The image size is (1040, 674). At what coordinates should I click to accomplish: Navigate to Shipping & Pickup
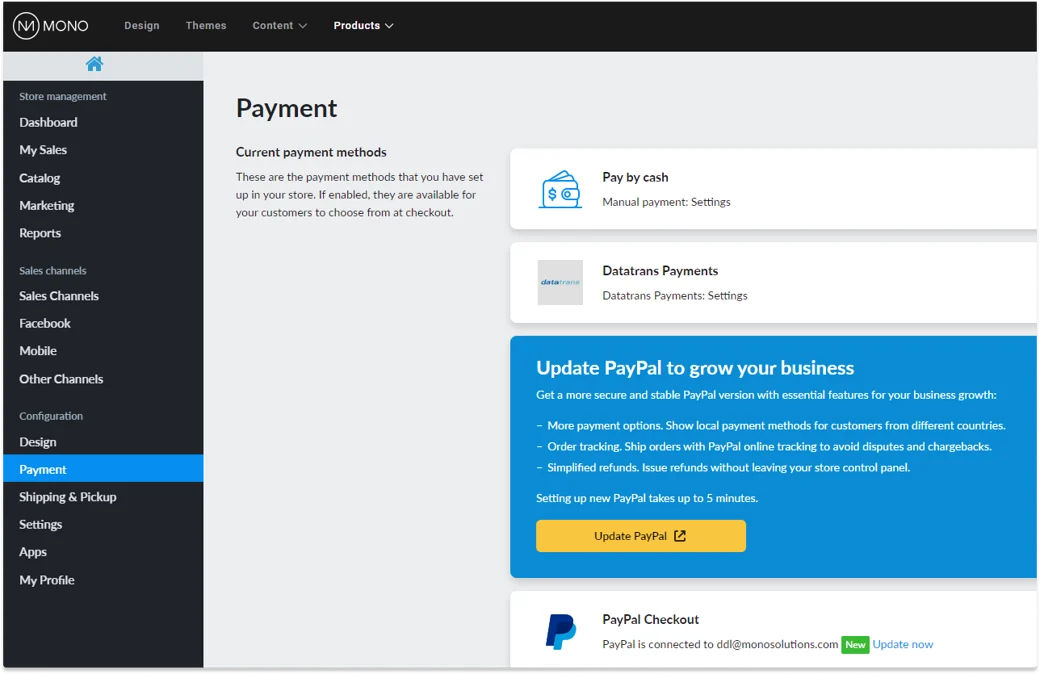click(x=67, y=496)
